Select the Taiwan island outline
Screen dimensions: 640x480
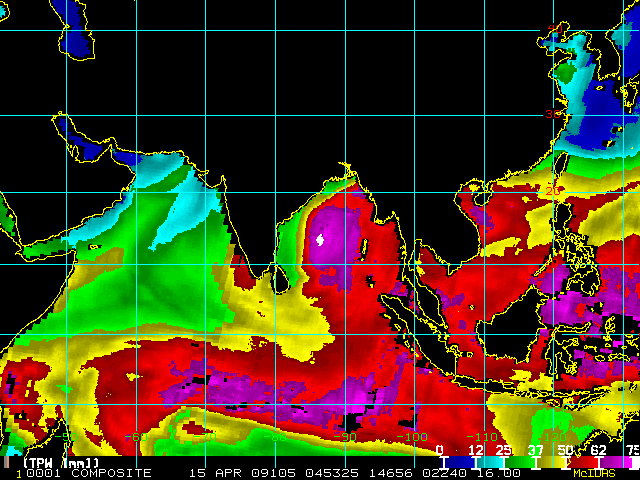562,162
